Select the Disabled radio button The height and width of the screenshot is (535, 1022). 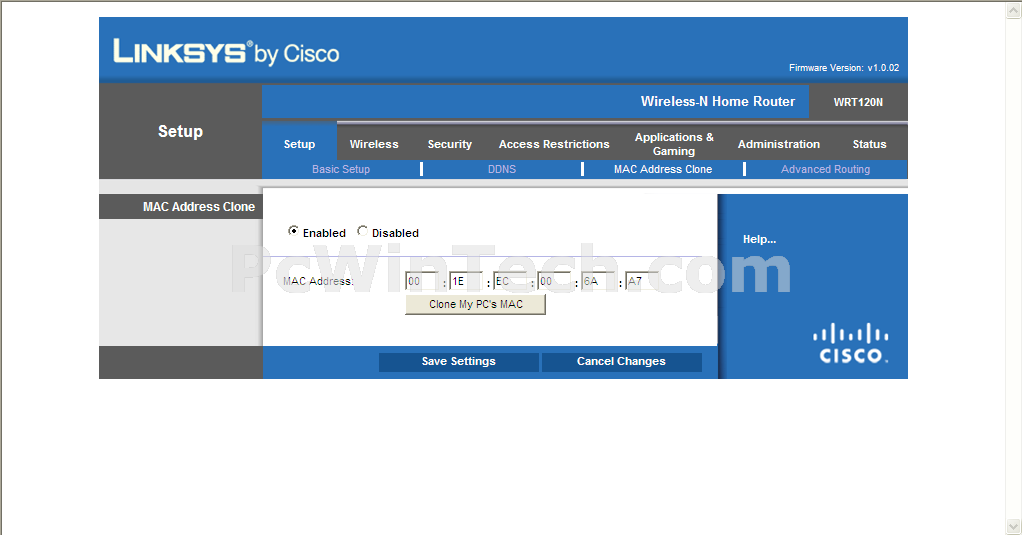(362, 231)
